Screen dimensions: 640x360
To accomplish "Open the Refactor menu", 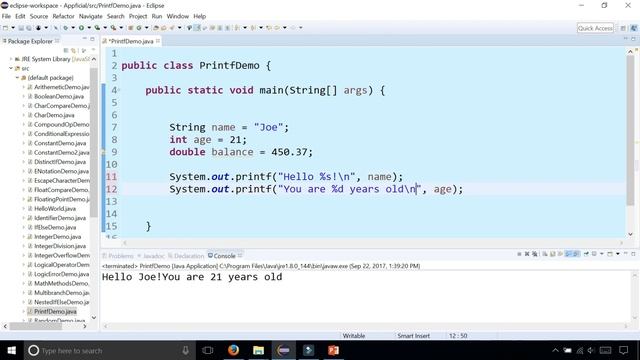I will coord(63,16).
